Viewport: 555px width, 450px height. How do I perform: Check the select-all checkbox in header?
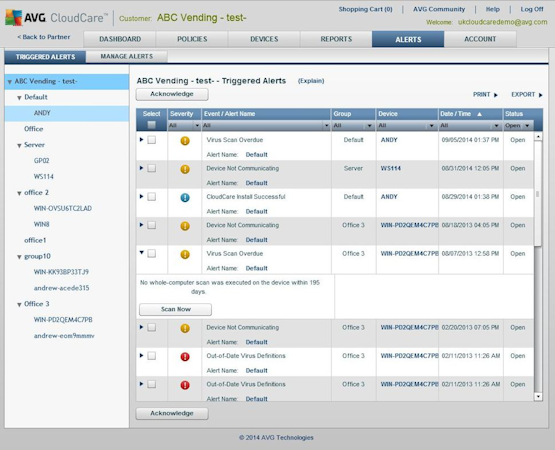point(151,125)
